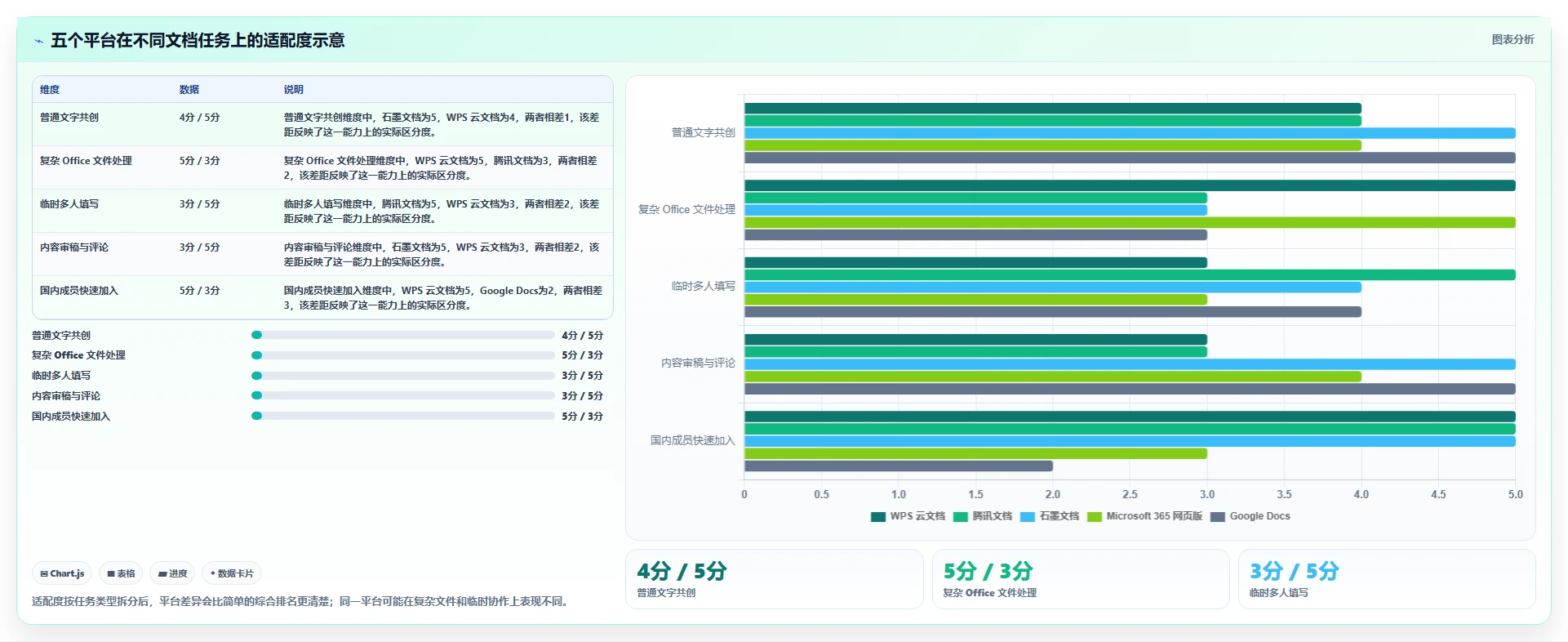Select the 进度 chip
Viewport: 1568px width, 642px height.
172,573
